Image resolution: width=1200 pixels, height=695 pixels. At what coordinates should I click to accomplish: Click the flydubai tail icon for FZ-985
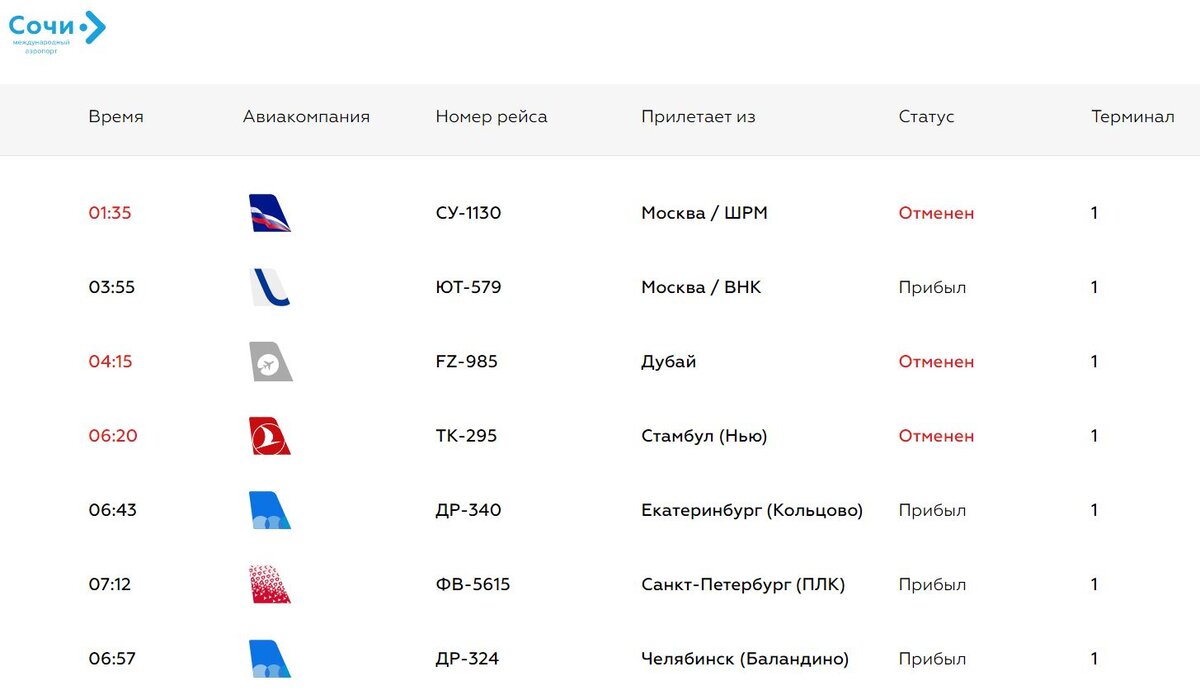pos(270,361)
